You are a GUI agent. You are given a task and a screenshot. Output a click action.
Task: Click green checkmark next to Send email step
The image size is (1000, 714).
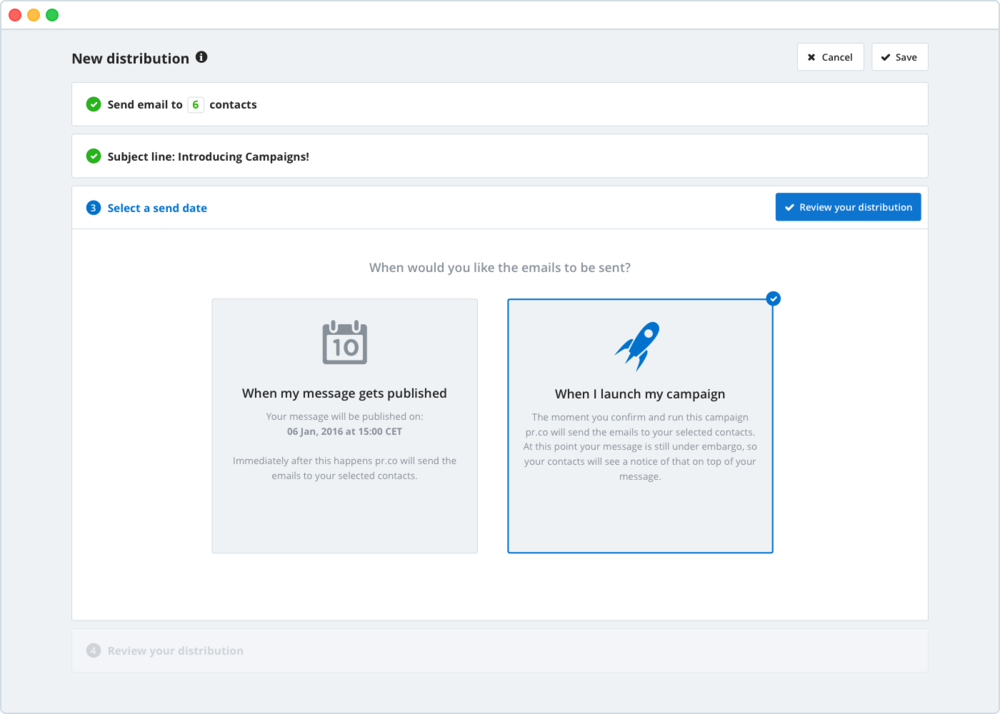pyautogui.click(x=93, y=104)
